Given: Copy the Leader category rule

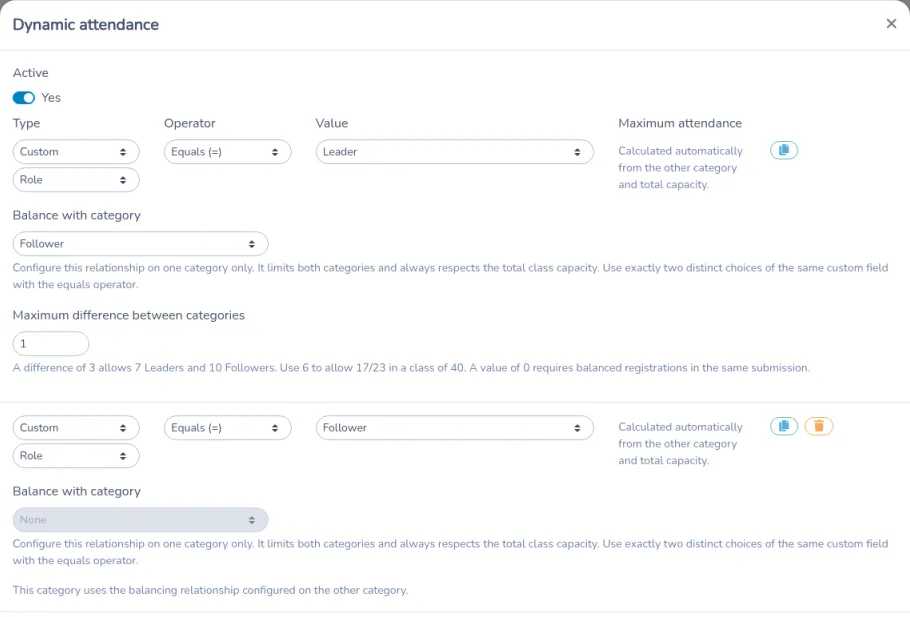Looking at the screenshot, I should tap(783, 150).
